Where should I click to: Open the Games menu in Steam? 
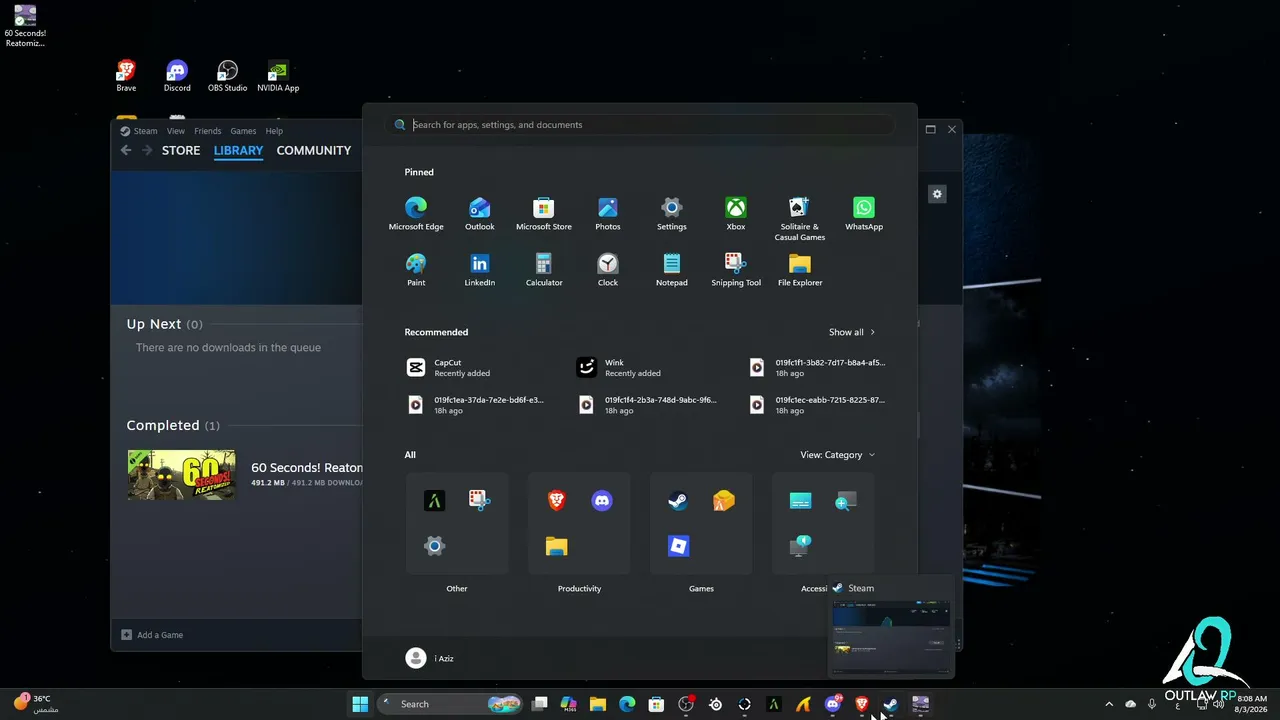point(244,131)
